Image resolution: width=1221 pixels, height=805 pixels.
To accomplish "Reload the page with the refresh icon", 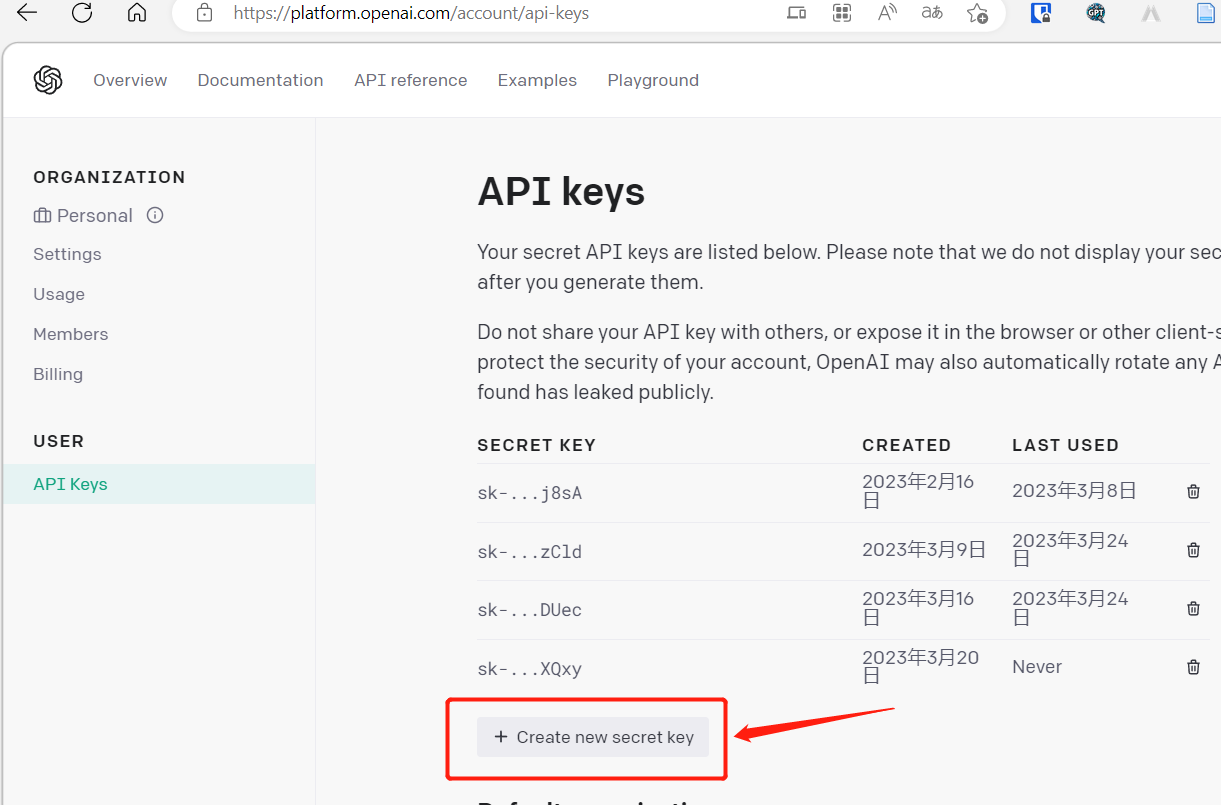I will point(82,13).
